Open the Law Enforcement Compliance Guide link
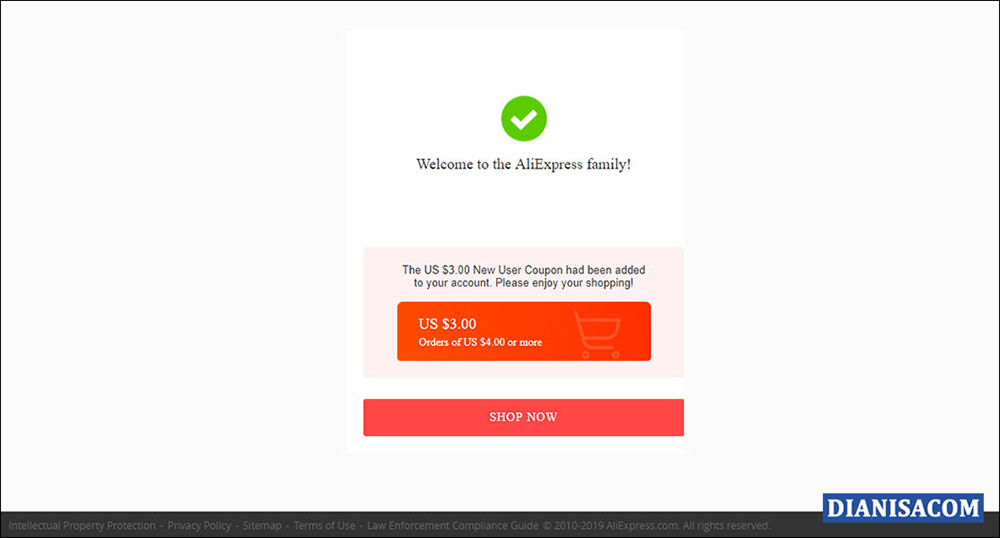The image size is (1000, 538). coord(452,526)
